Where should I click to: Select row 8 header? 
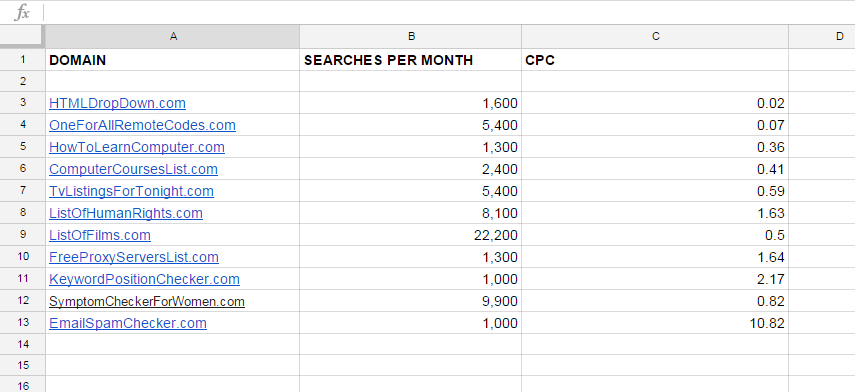22,213
